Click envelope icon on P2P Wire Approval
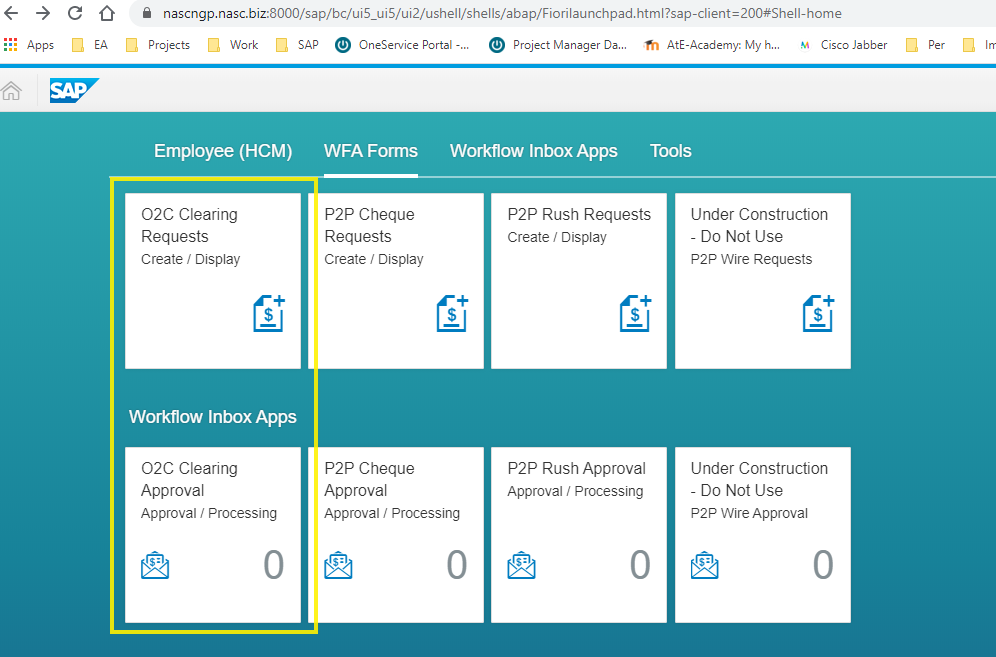Viewport: 996px width, 657px height. tap(704, 565)
